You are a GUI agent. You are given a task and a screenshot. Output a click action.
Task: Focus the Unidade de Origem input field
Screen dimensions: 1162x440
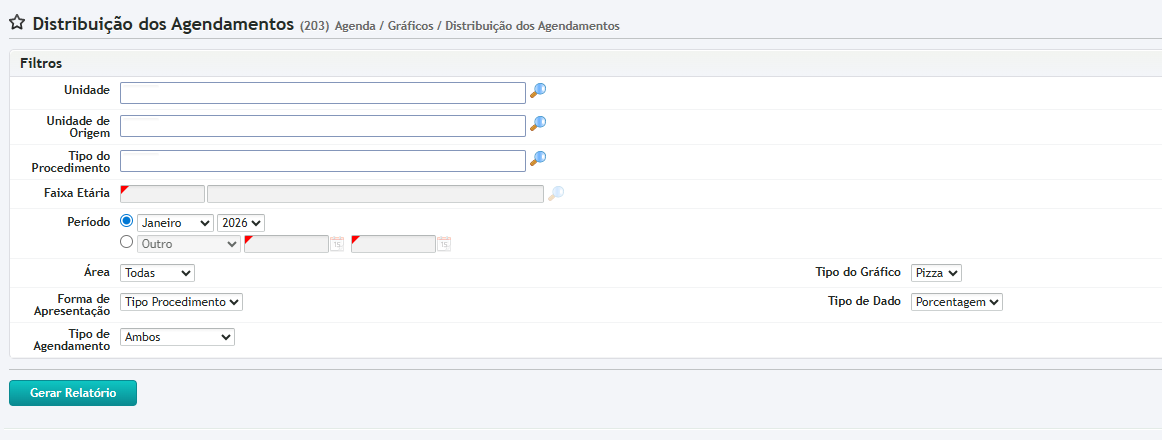click(322, 126)
